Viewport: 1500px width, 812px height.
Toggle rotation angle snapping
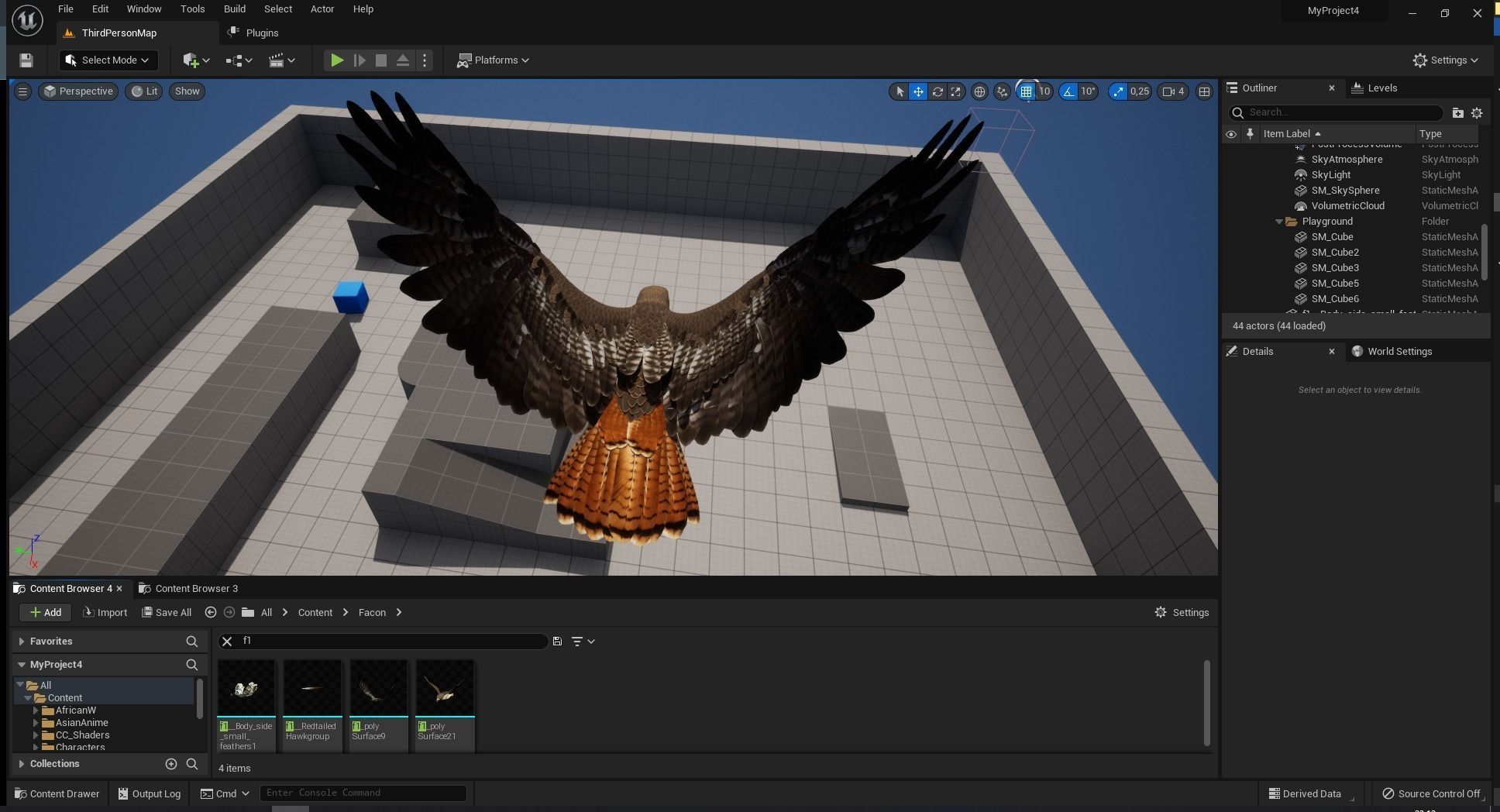(1069, 91)
